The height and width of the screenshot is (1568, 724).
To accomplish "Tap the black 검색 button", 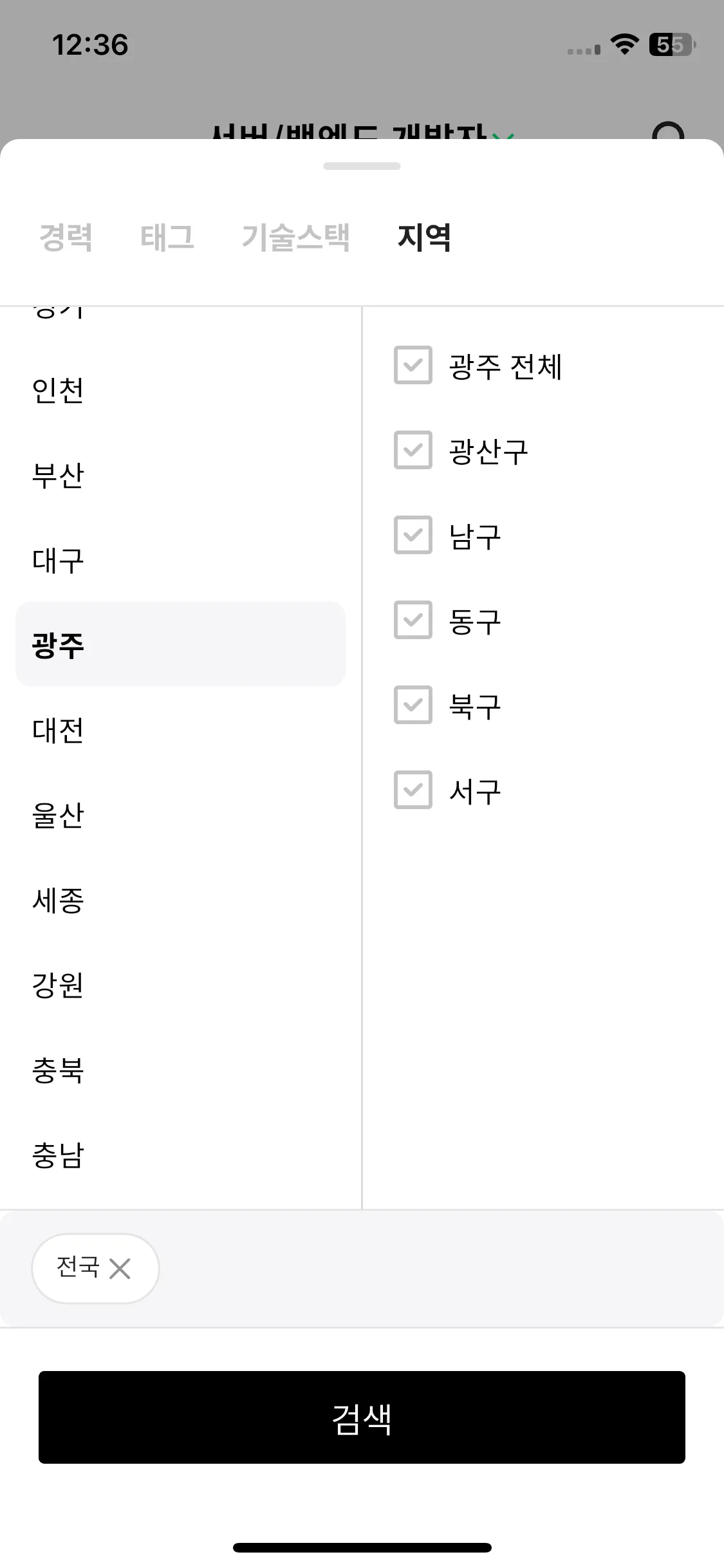I will tap(362, 1417).
